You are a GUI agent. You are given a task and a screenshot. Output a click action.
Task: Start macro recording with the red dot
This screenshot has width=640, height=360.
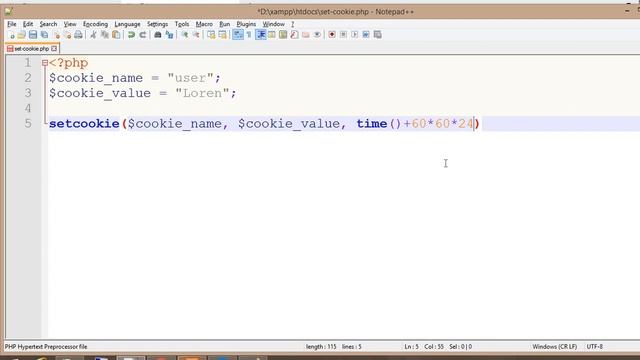[x=332, y=35]
